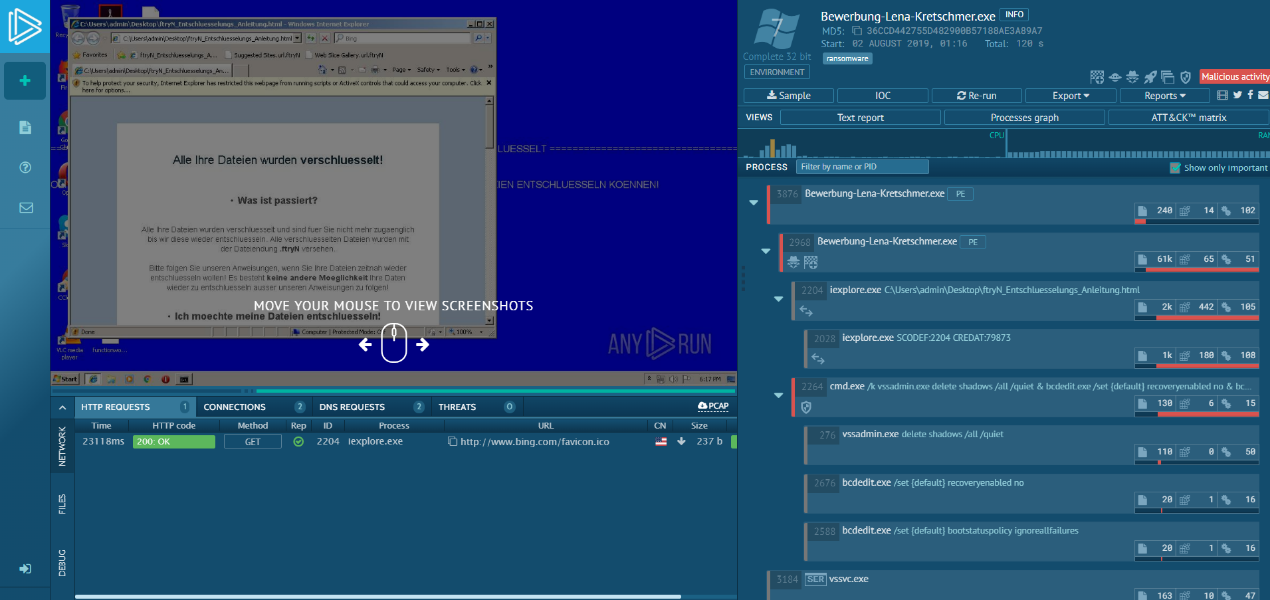Open the Network vertical tab
This screenshot has width=1270, height=600.
[x=61, y=446]
